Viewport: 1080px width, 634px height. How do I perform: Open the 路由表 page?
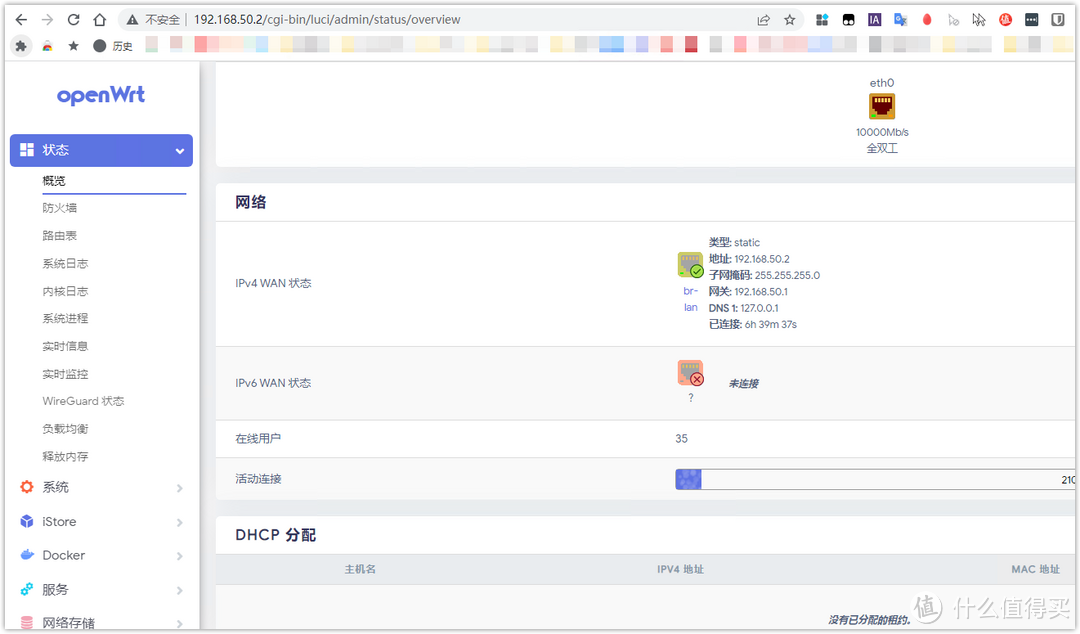[59, 236]
